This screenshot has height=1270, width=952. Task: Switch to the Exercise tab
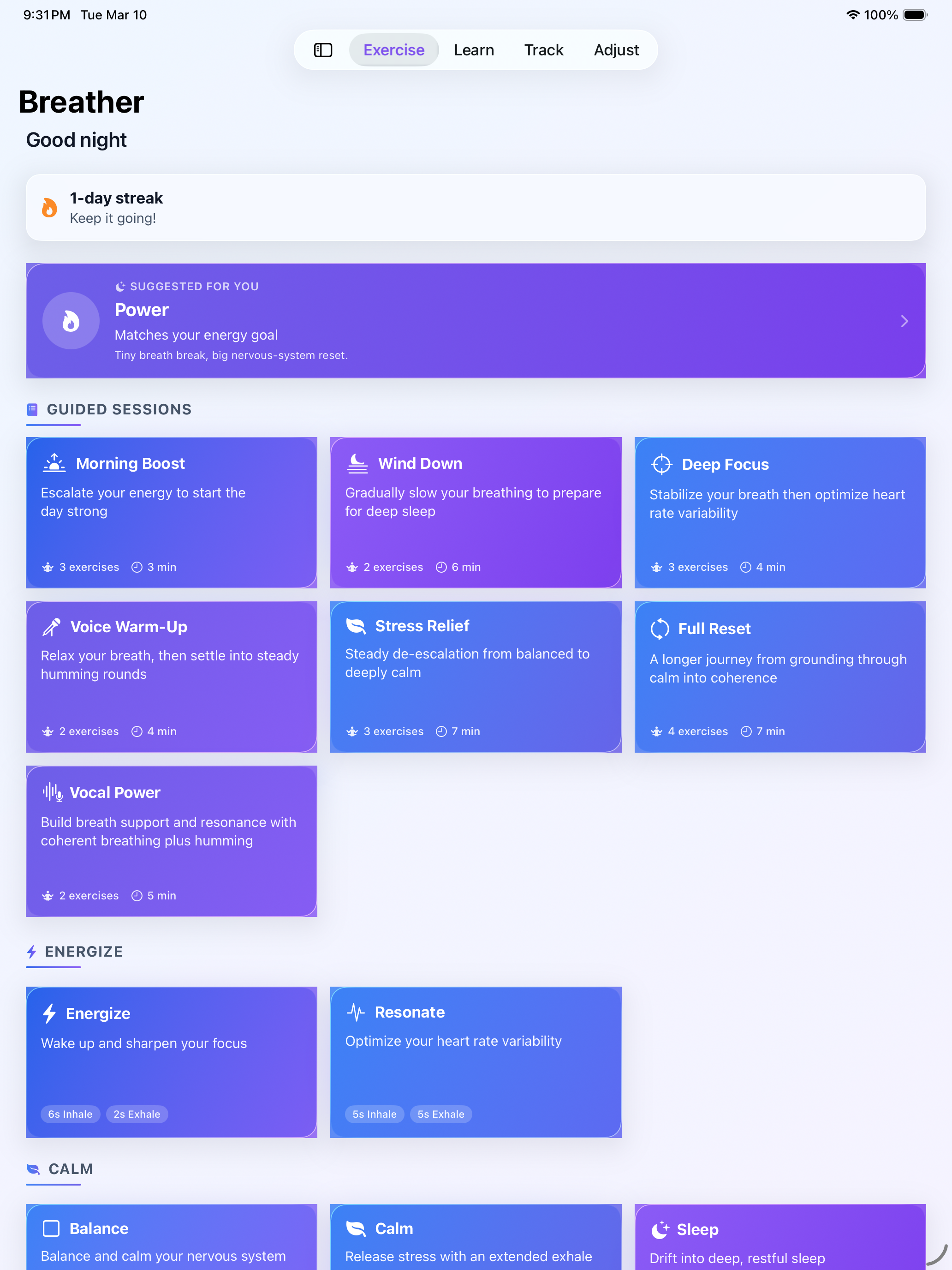point(393,50)
